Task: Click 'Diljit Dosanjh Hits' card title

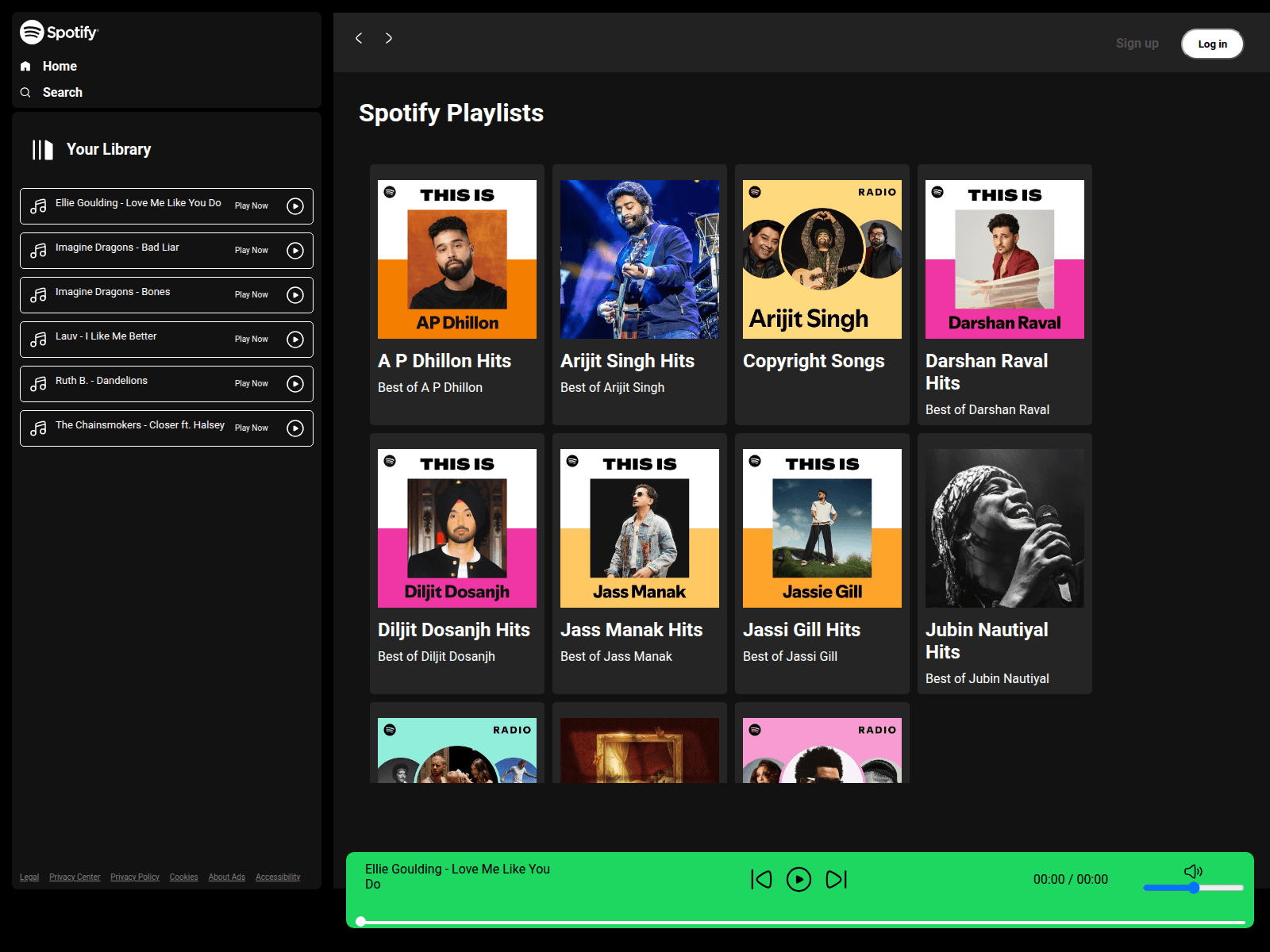Action: pyautogui.click(x=454, y=630)
